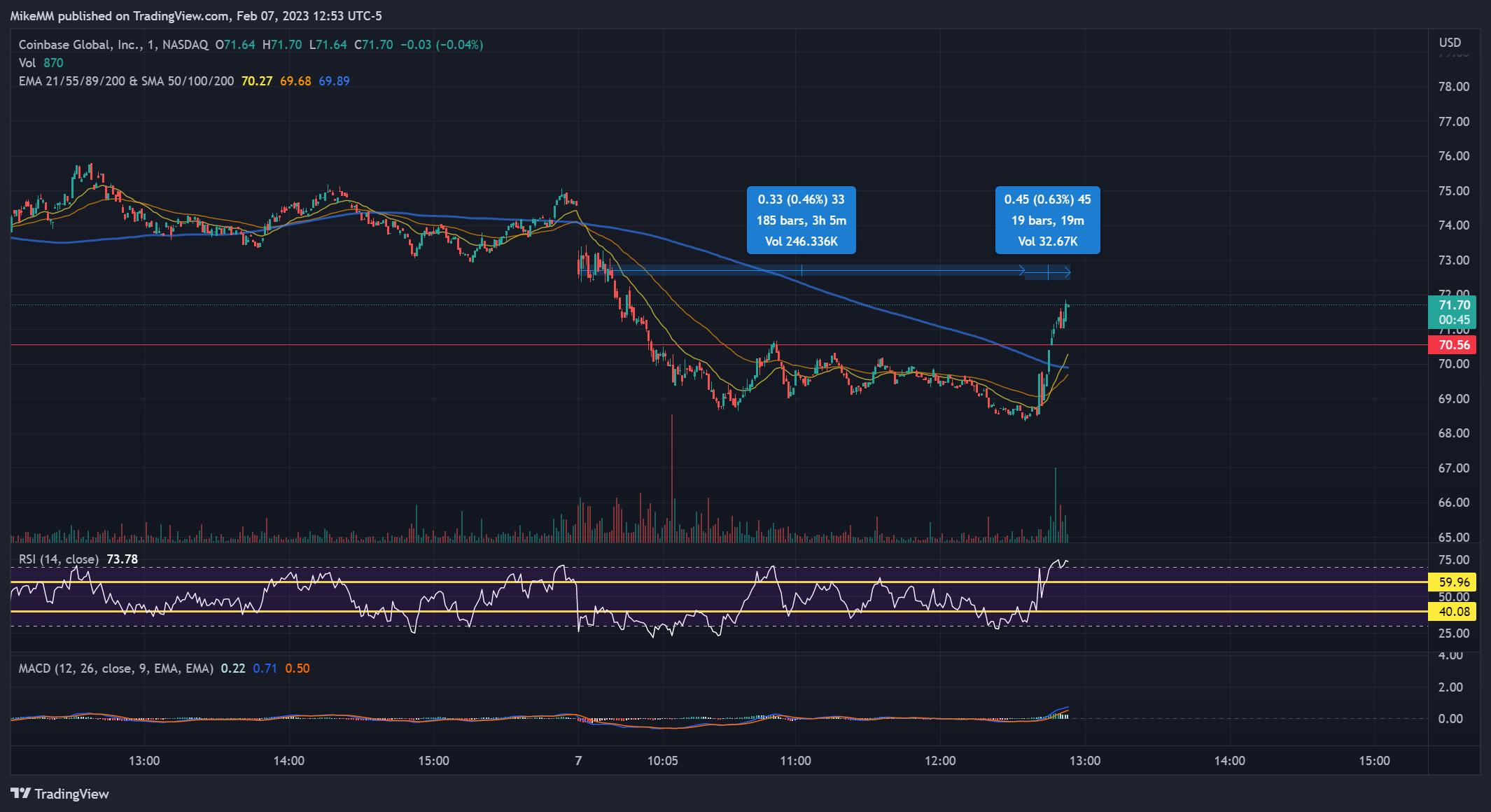
Task: Click the MACD signal value 0.50
Action: tap(297, 668)
